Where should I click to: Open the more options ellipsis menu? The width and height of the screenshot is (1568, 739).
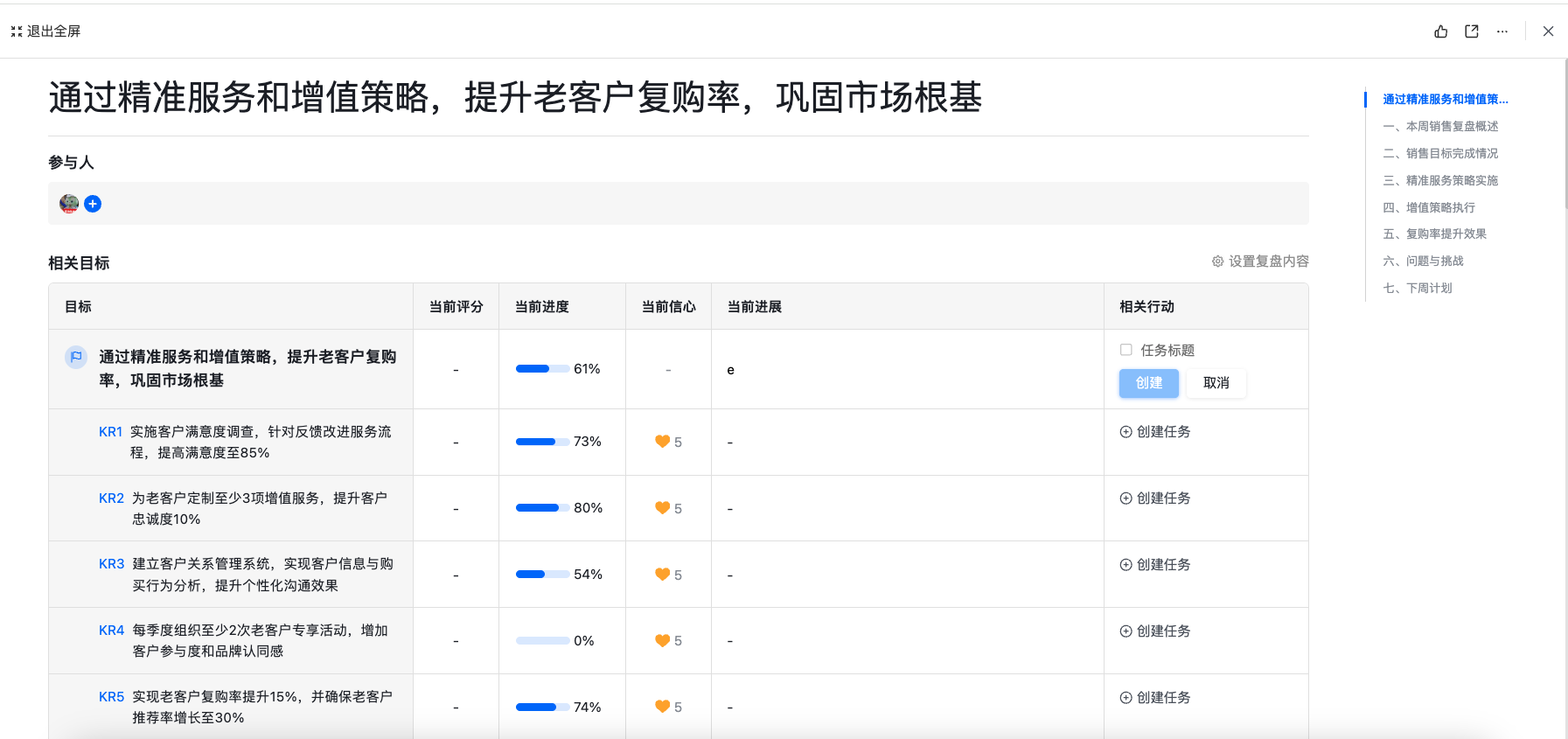pos(1502,31)
